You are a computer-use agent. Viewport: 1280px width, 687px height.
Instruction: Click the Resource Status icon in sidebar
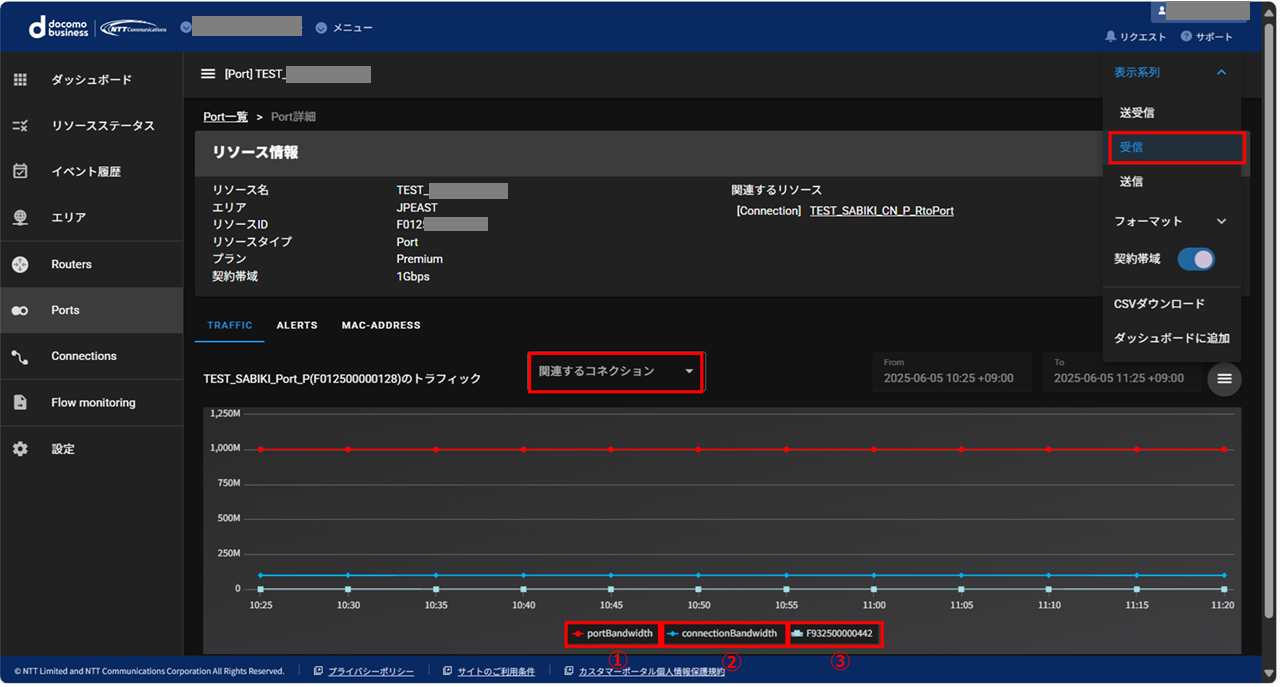20,125
